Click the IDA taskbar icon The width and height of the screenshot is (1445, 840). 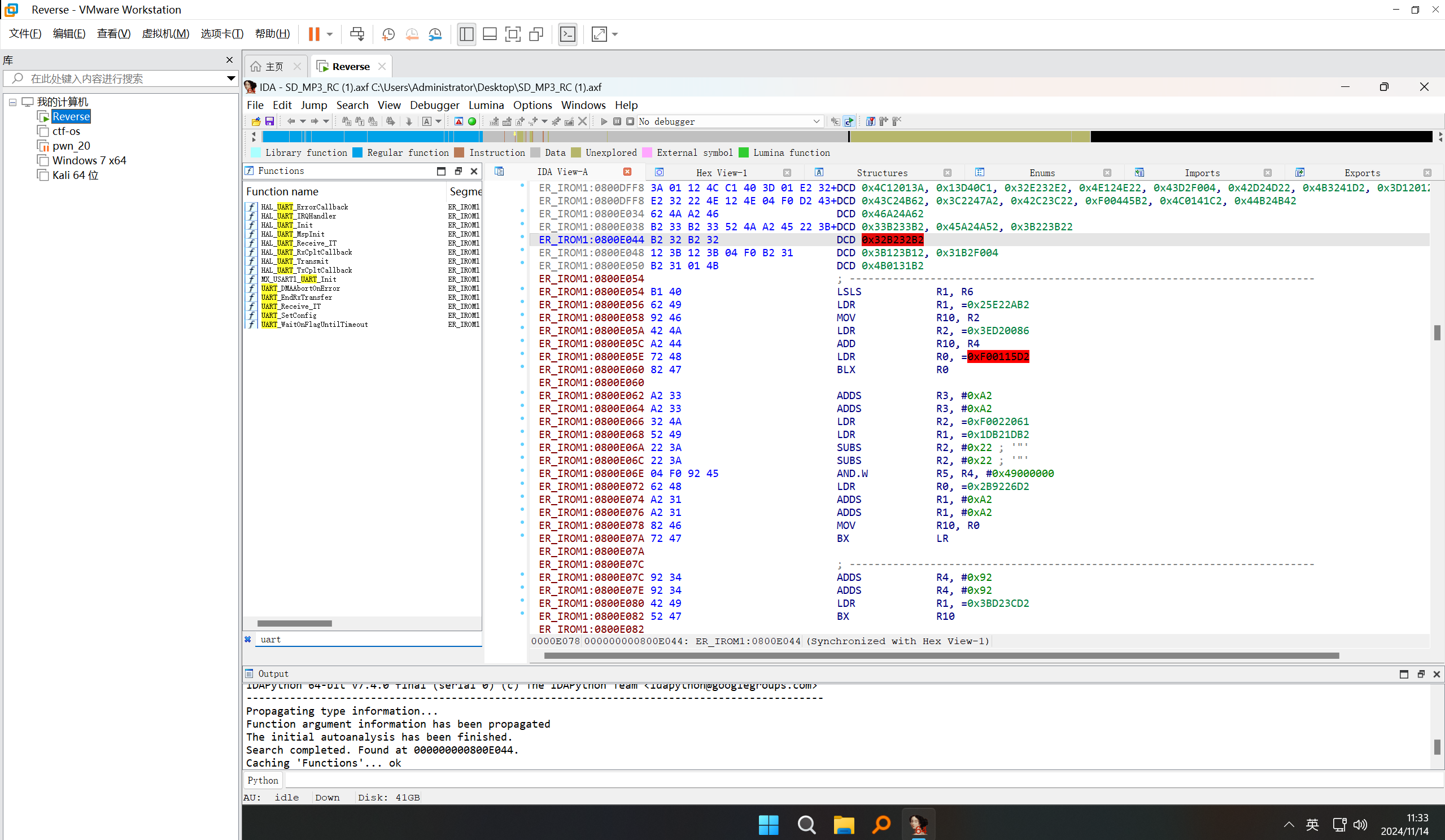[x=919, y=825]
